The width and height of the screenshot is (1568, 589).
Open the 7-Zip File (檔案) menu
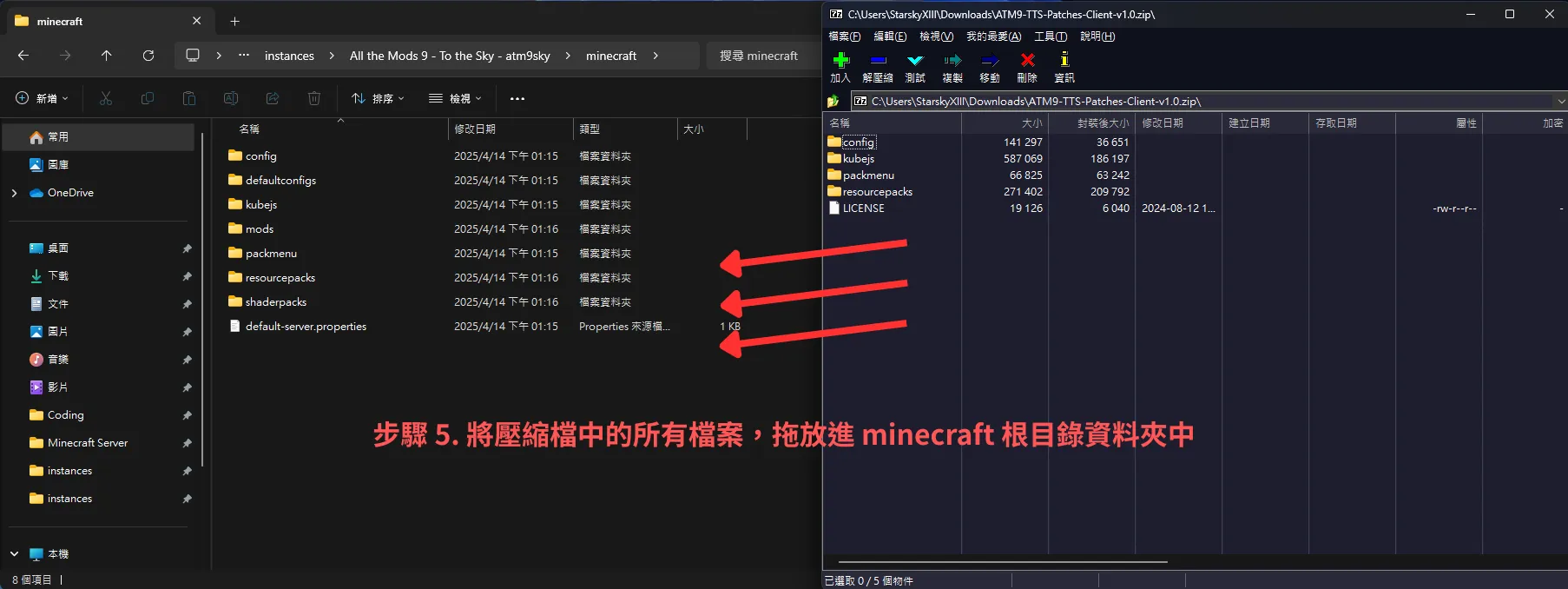[x=844, y=36]
